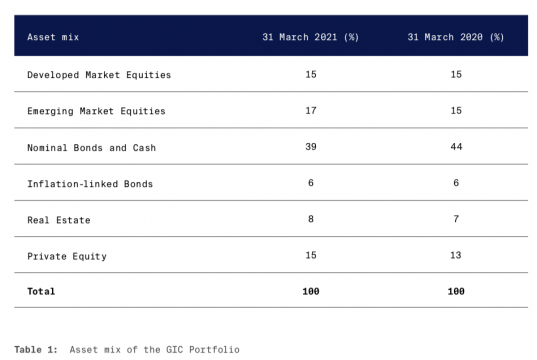
Task: Select the 'Real Estate' row label
Action: coord(59,220)
